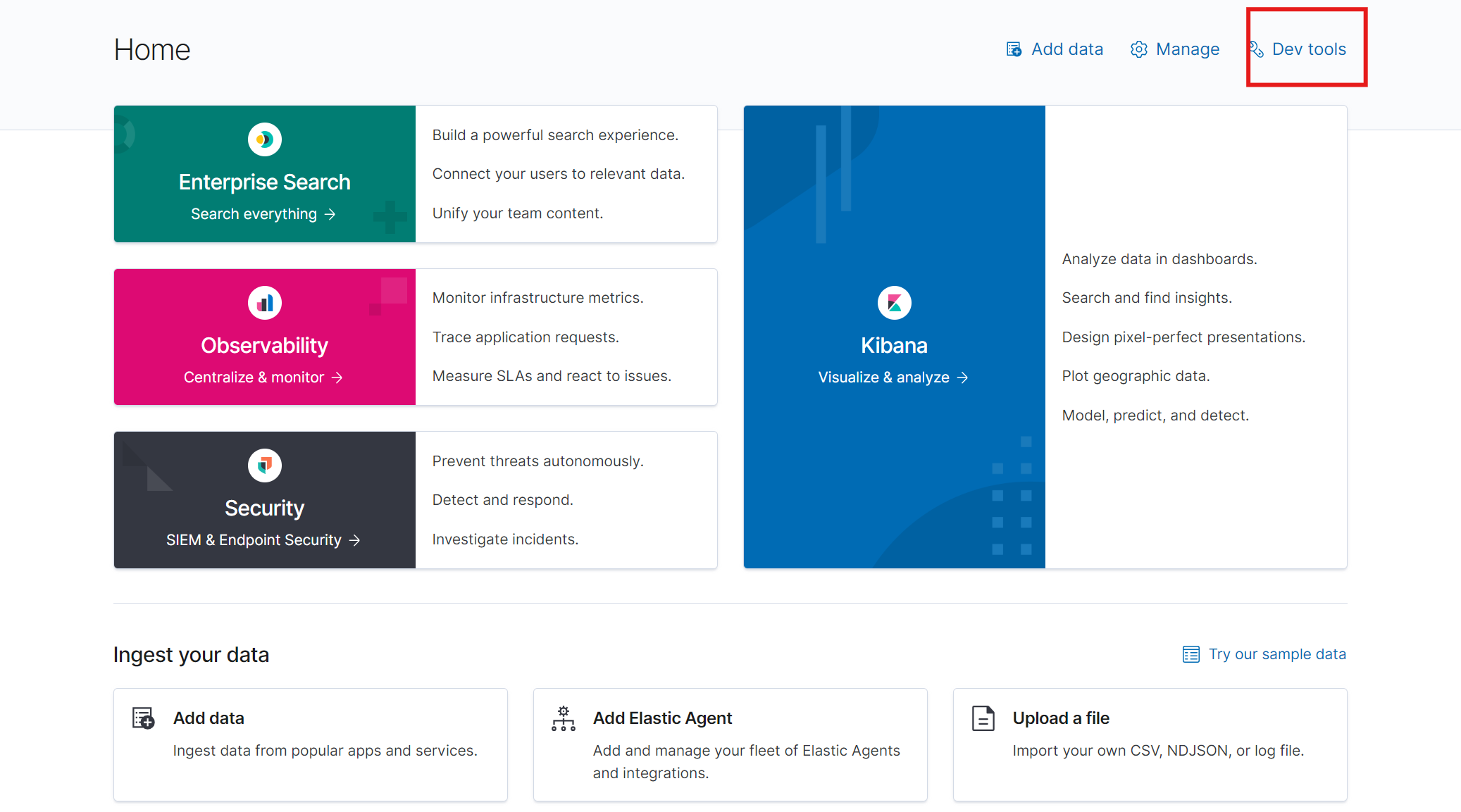Viewport: 1461px width, 812px height.
Task: Open the Add data card title
Action: pos(209,718)
